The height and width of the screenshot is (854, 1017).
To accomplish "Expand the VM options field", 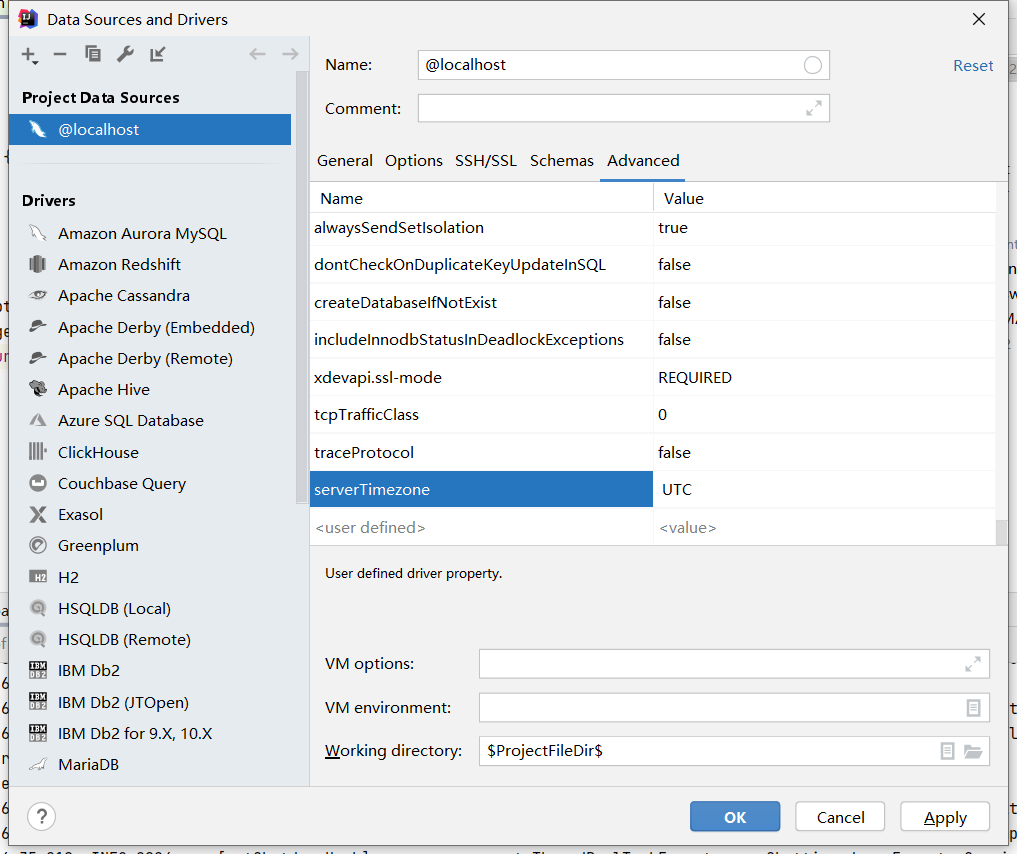I will (x=972, y=664).
